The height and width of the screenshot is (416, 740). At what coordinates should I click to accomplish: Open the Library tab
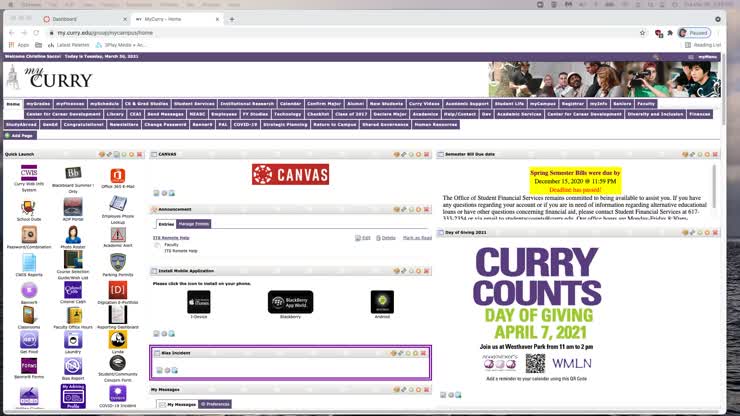click(115, 114)
